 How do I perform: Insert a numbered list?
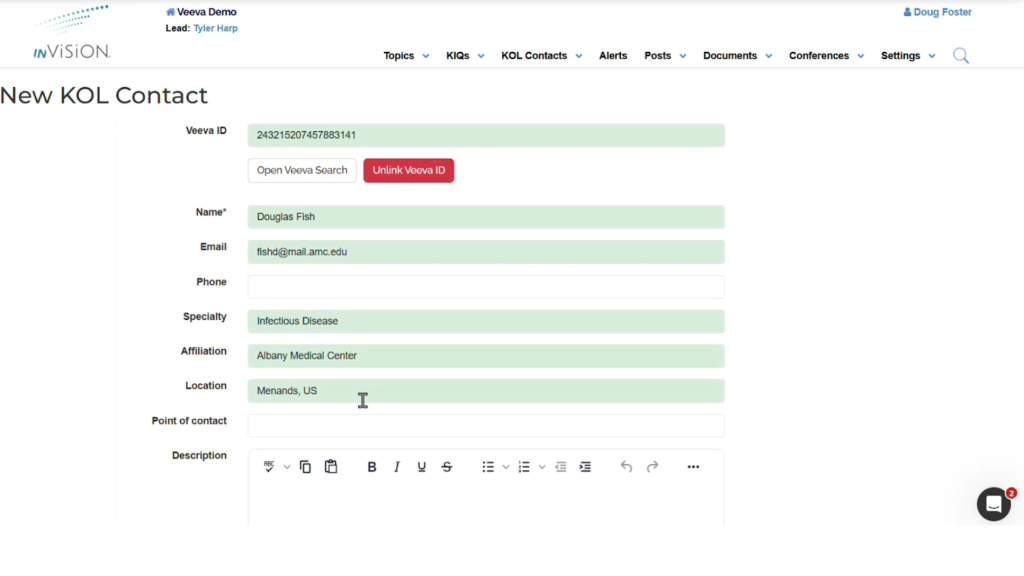[524, 467]
